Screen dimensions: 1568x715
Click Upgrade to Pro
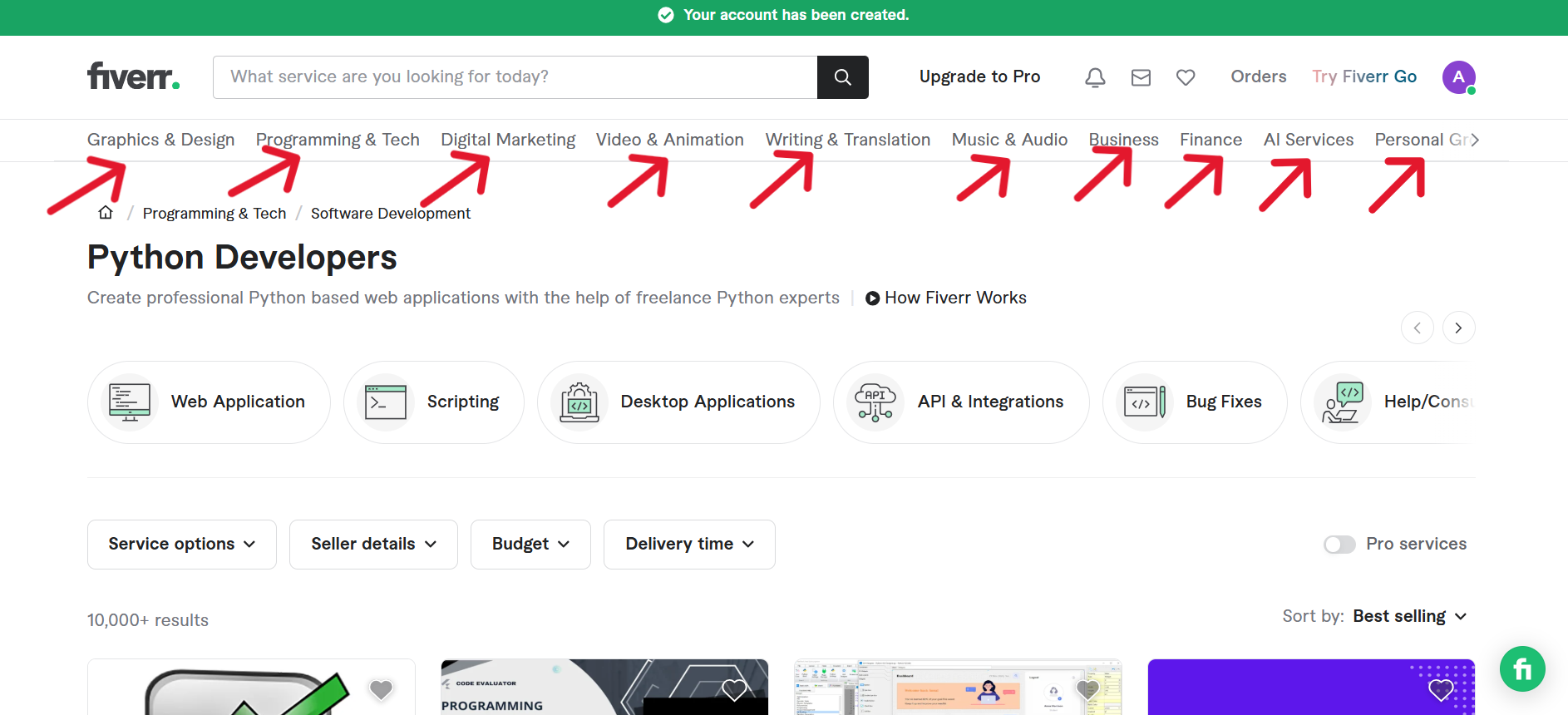point(979,76)
